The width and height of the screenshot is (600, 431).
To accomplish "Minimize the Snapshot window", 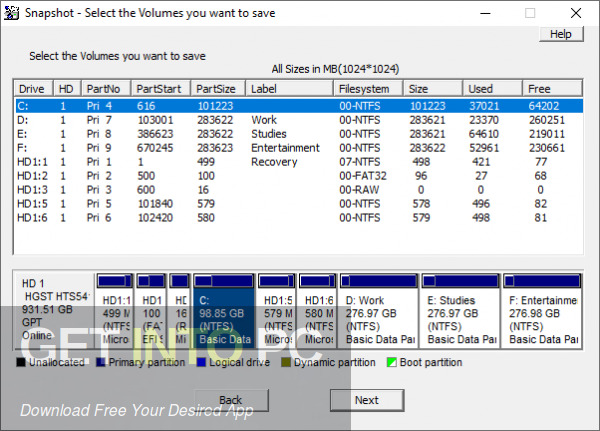I will point(485,13).
